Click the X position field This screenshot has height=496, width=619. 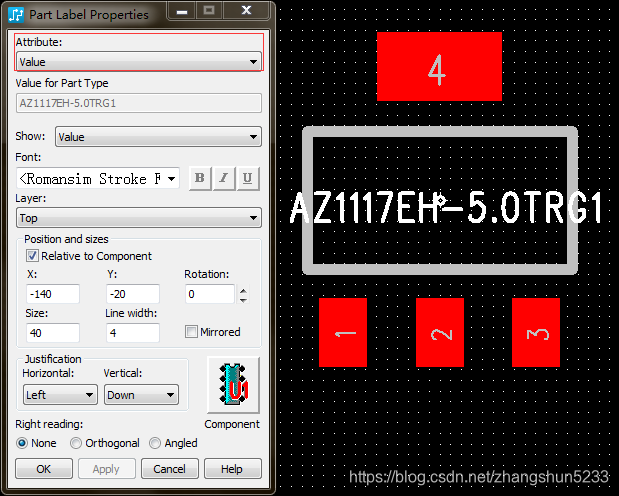pyautogui.click(x=53, y=294)
